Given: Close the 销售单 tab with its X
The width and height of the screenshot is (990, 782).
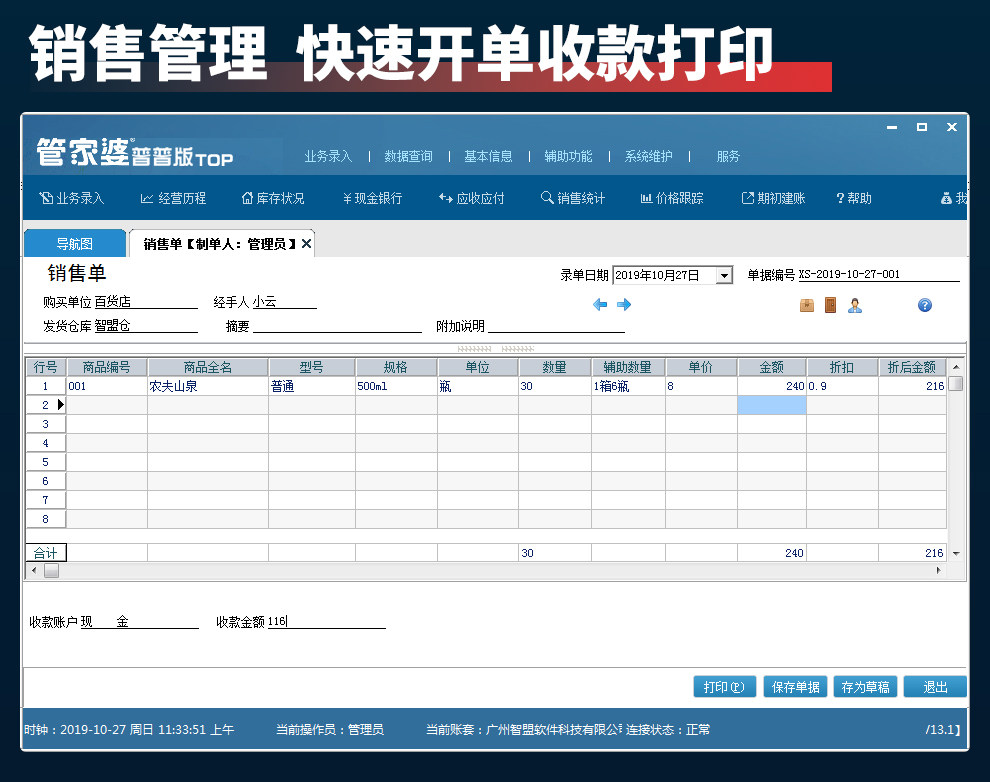Looking at the screenshot, I should (306, 244).
